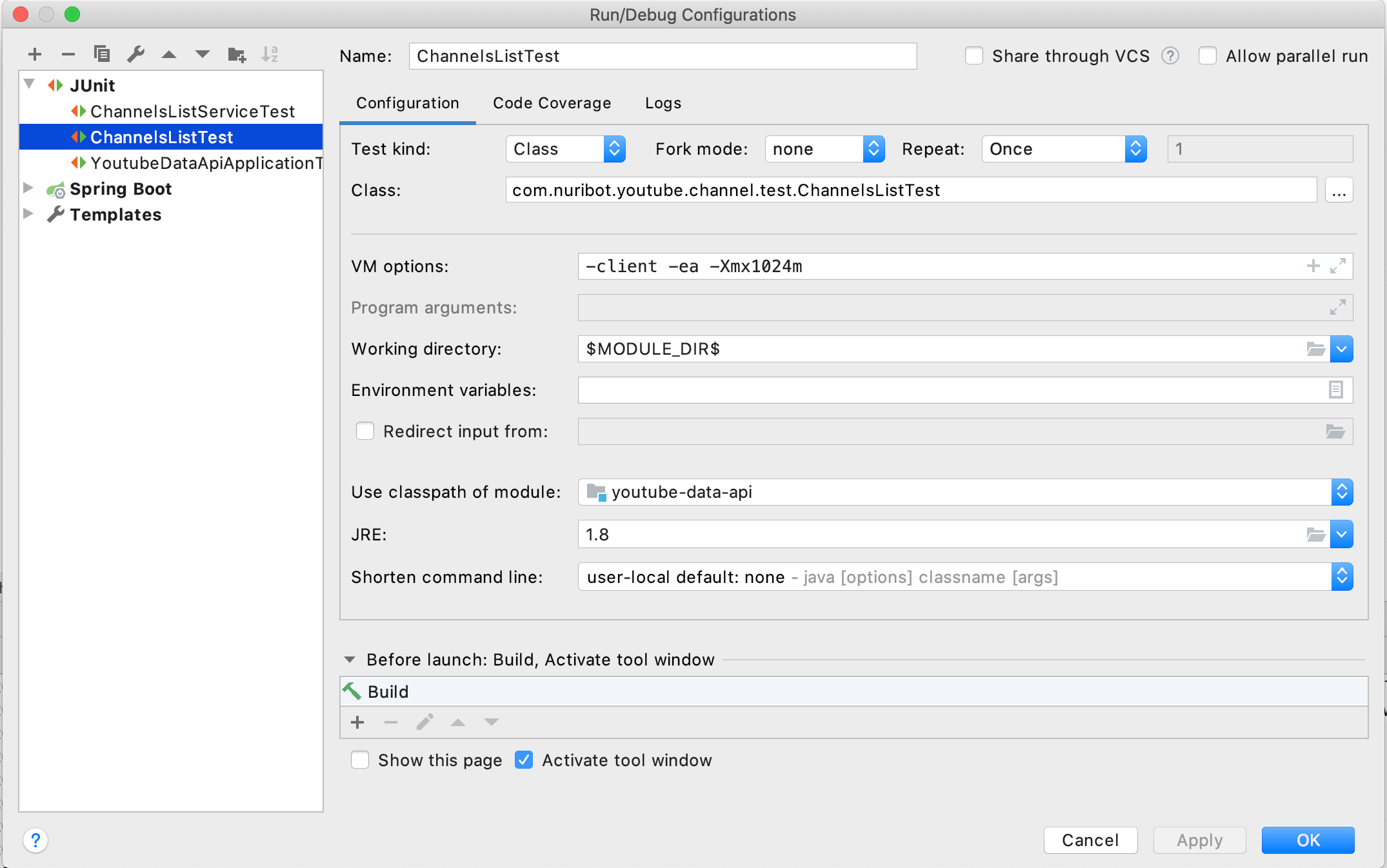Image resolution: width=1387 pixels, height=868 pixels.
Task: Click the add new configuration plus icon
Action: (x=35, y=55)
